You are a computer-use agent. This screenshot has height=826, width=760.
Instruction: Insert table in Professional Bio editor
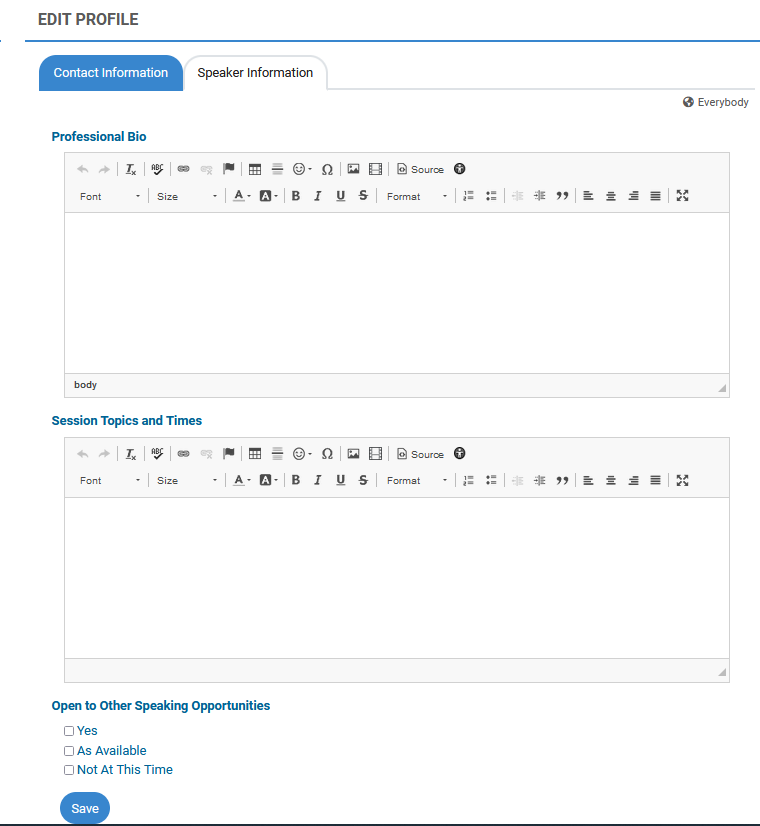(255, 169)
